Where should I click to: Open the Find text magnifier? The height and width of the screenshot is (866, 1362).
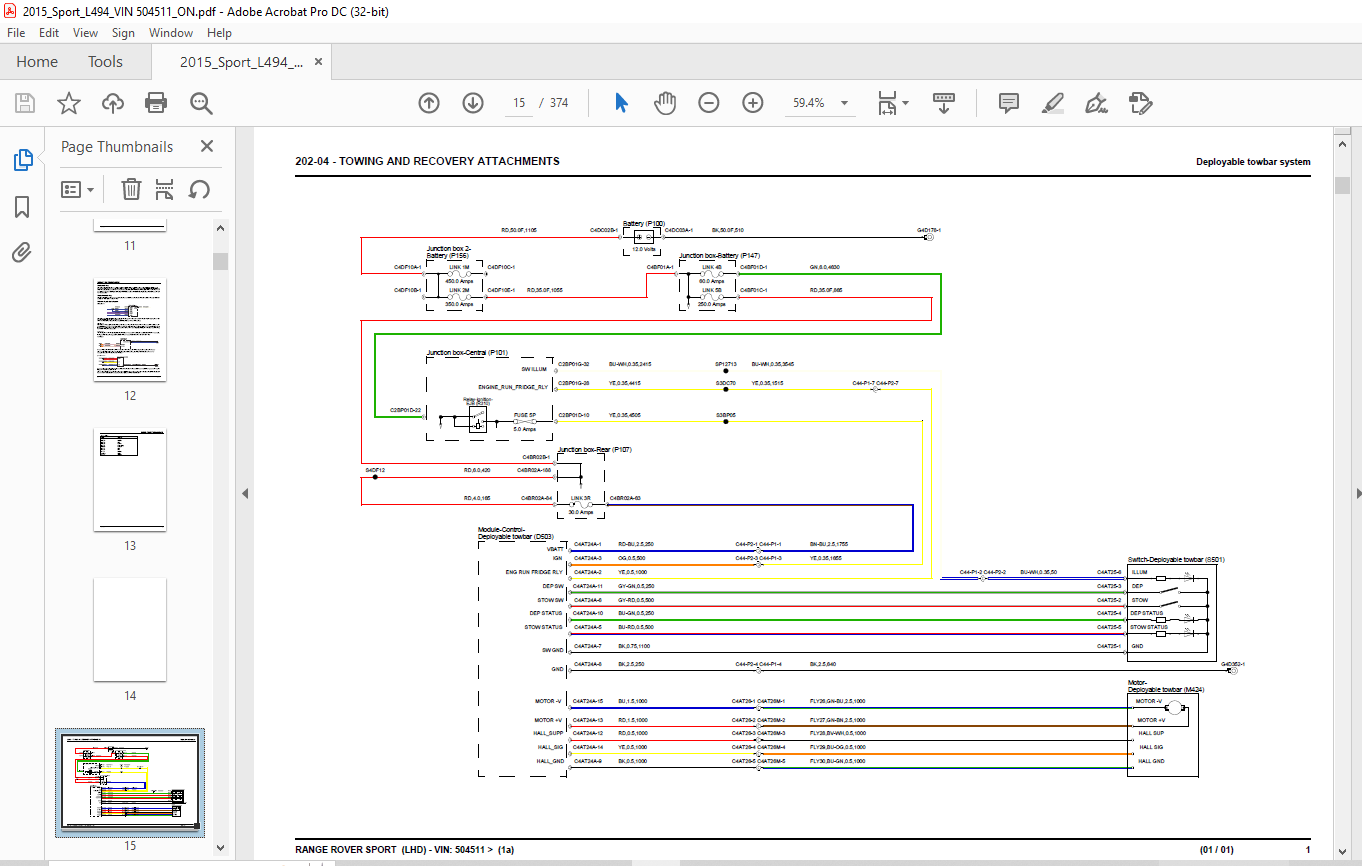[x=201, y=103]
